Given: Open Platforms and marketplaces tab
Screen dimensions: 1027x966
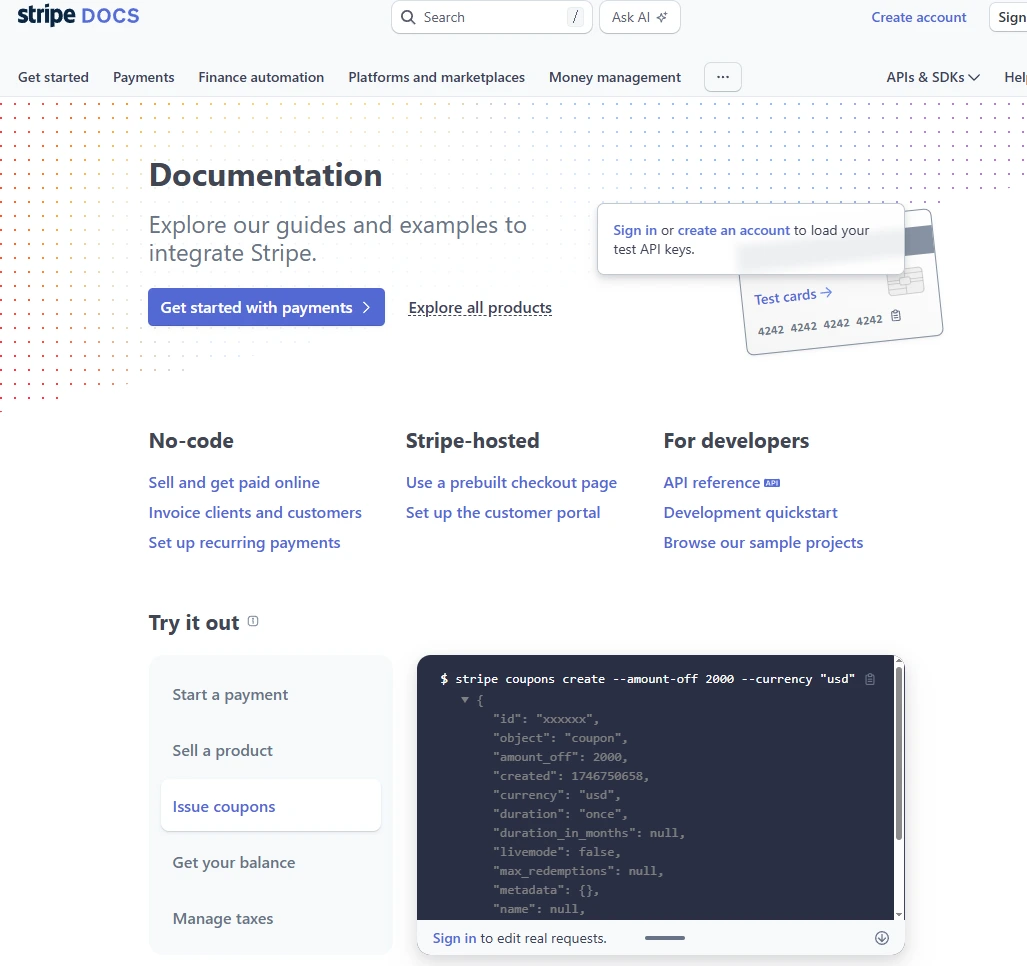Looking at the screenshot, I should pyautogui.click(x=436, y=77).
